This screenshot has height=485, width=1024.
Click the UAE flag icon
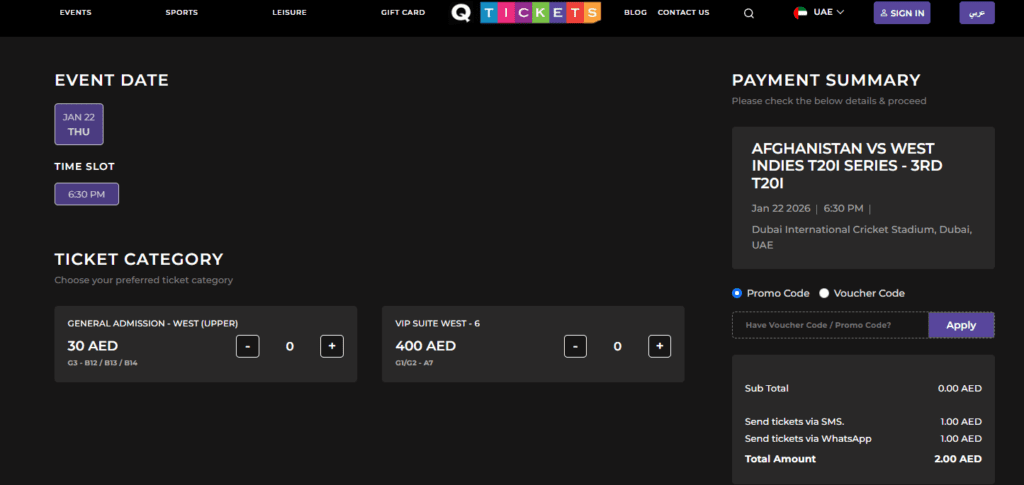tap(800, 12)
